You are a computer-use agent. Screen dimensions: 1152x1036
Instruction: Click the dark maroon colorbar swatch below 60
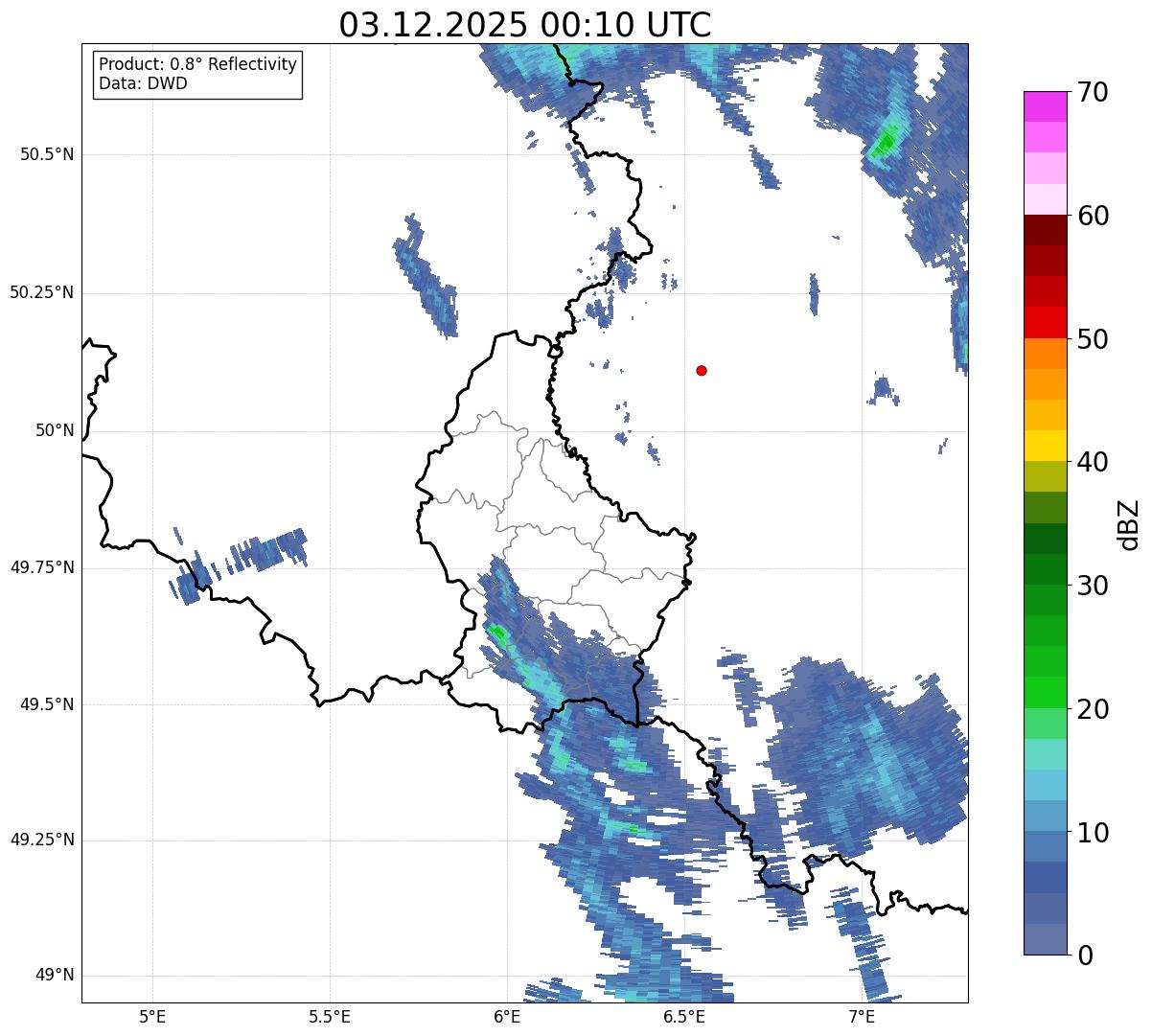pyautogui.click(x=1046, y=230)
